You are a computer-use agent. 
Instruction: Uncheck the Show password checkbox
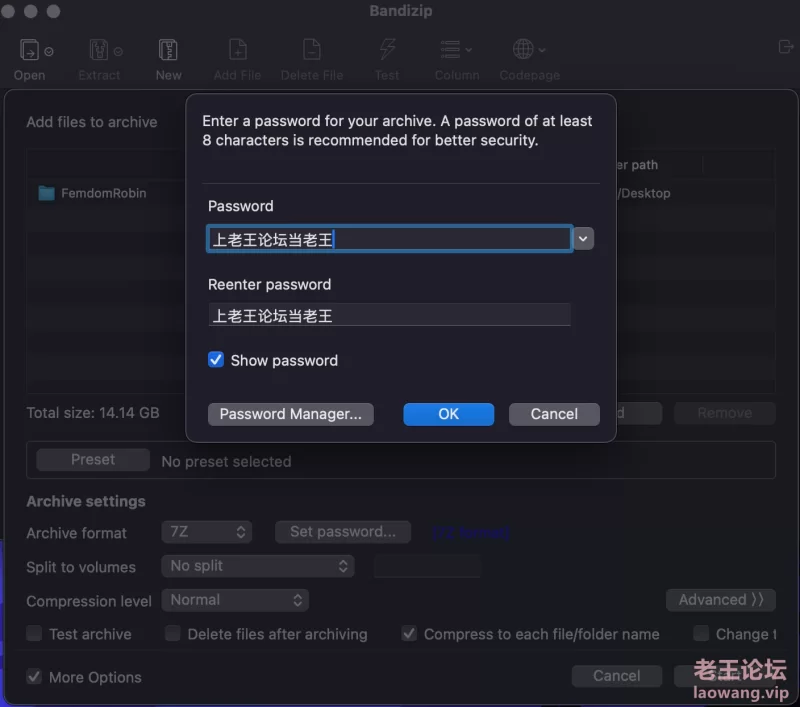point(216,360)
